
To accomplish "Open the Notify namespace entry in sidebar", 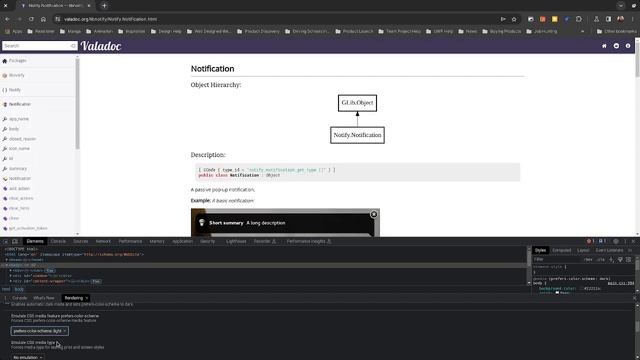I will click(x=15, y=90).
